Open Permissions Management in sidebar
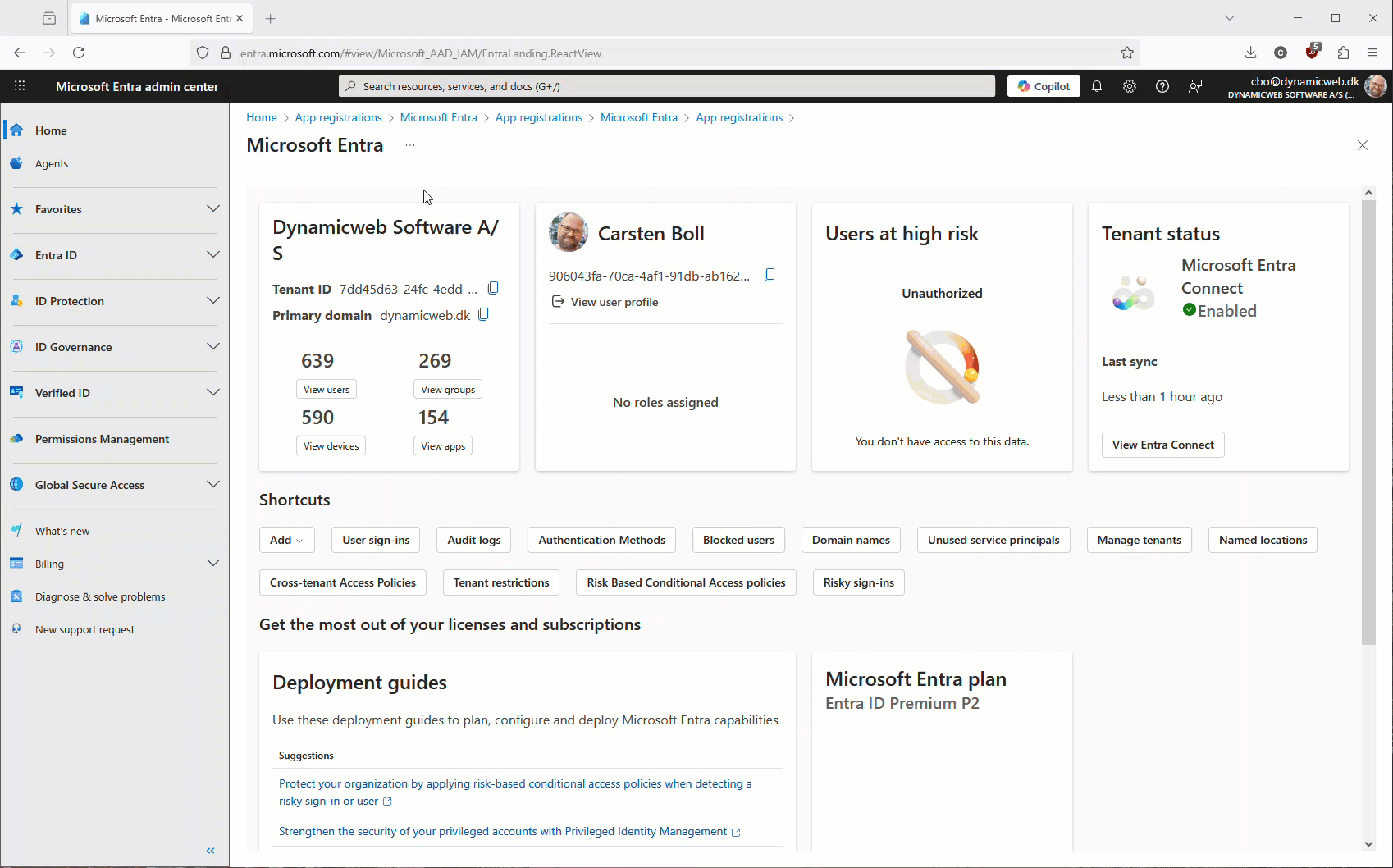The image size is (1393, 868). coord(102,439)
